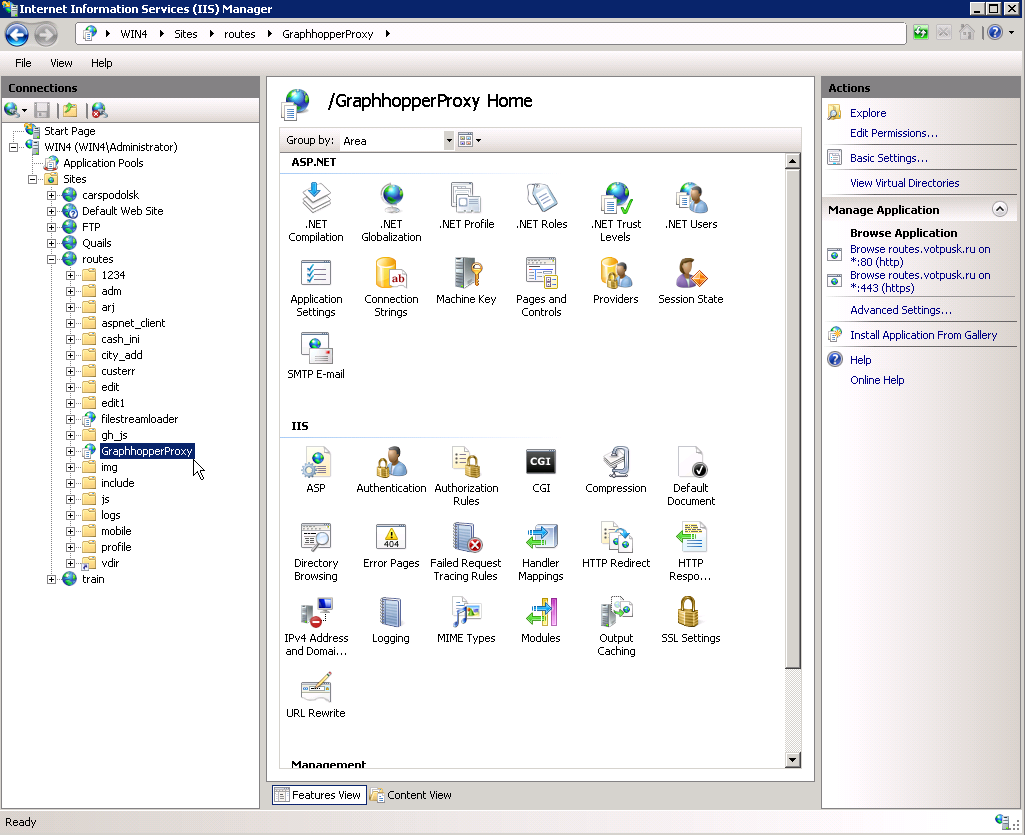Open the Error Pages feature
The image size is (1025, 835).
[391, 545]
